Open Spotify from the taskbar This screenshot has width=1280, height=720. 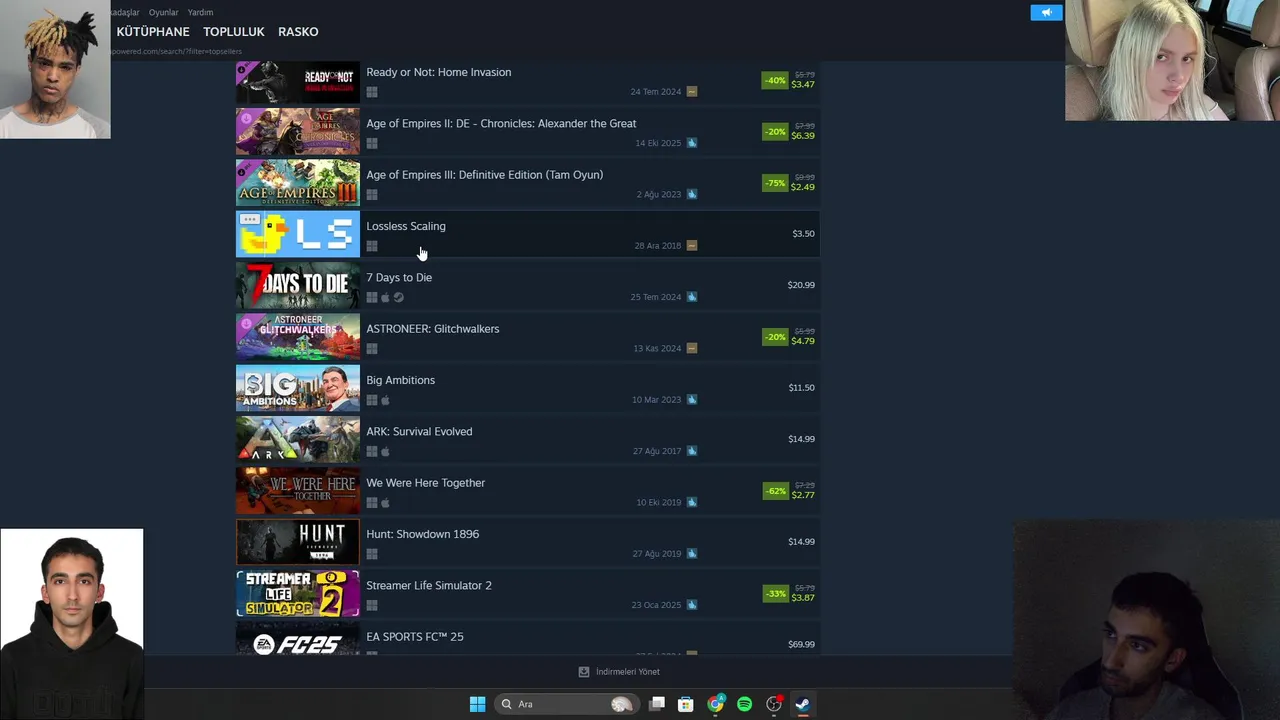pyautogui.click(x=744, y=704)
